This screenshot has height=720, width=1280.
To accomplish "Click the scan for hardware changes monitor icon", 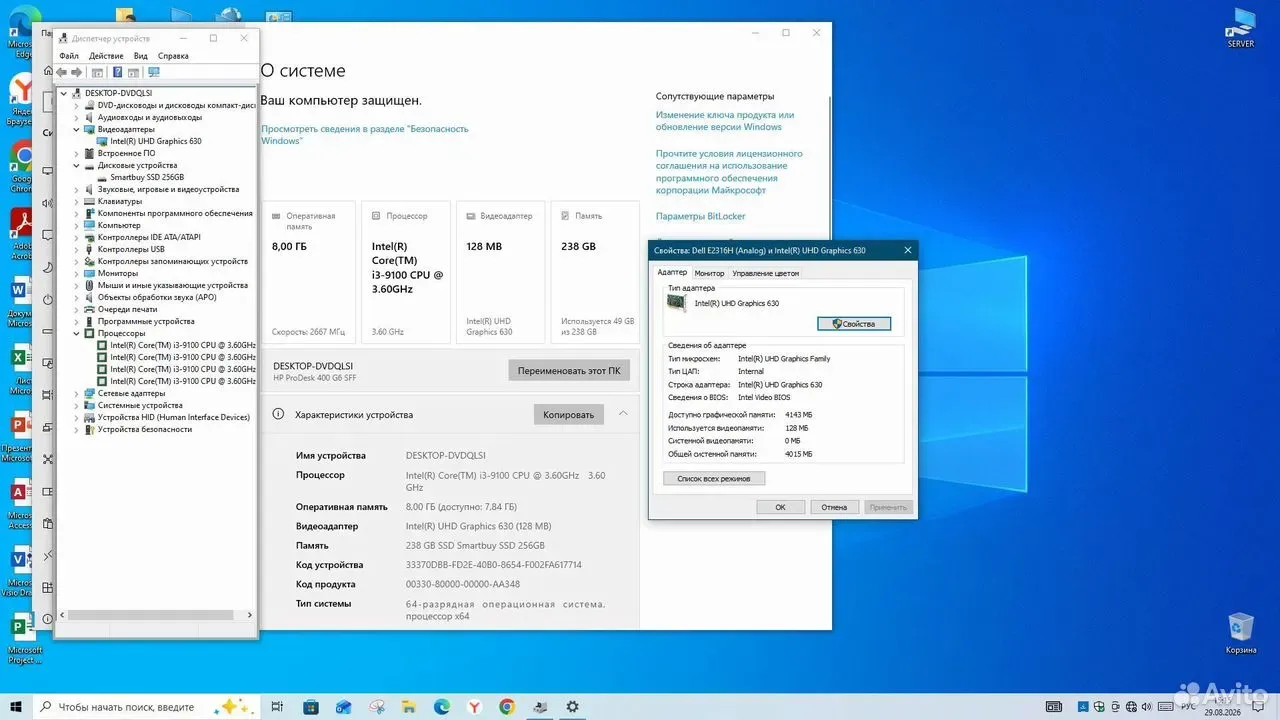I will [153, 72].
